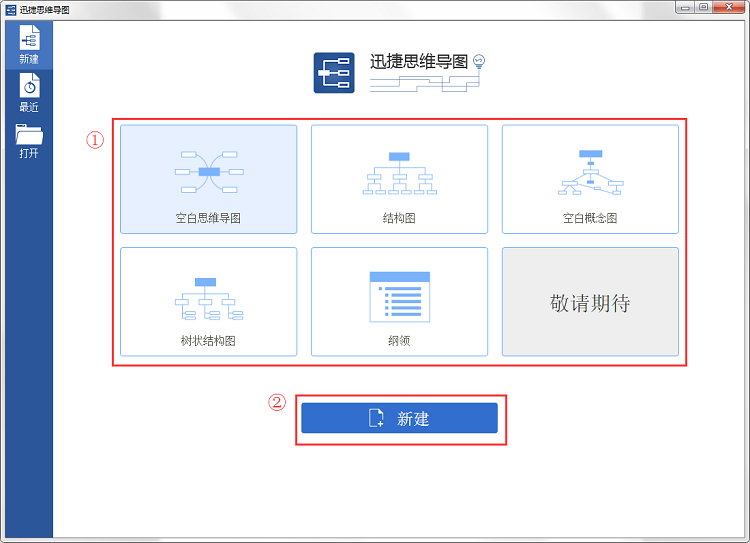Viewport: 750px width, 543px height.
Task: Click the app icon in title bar
Action: 11,10
